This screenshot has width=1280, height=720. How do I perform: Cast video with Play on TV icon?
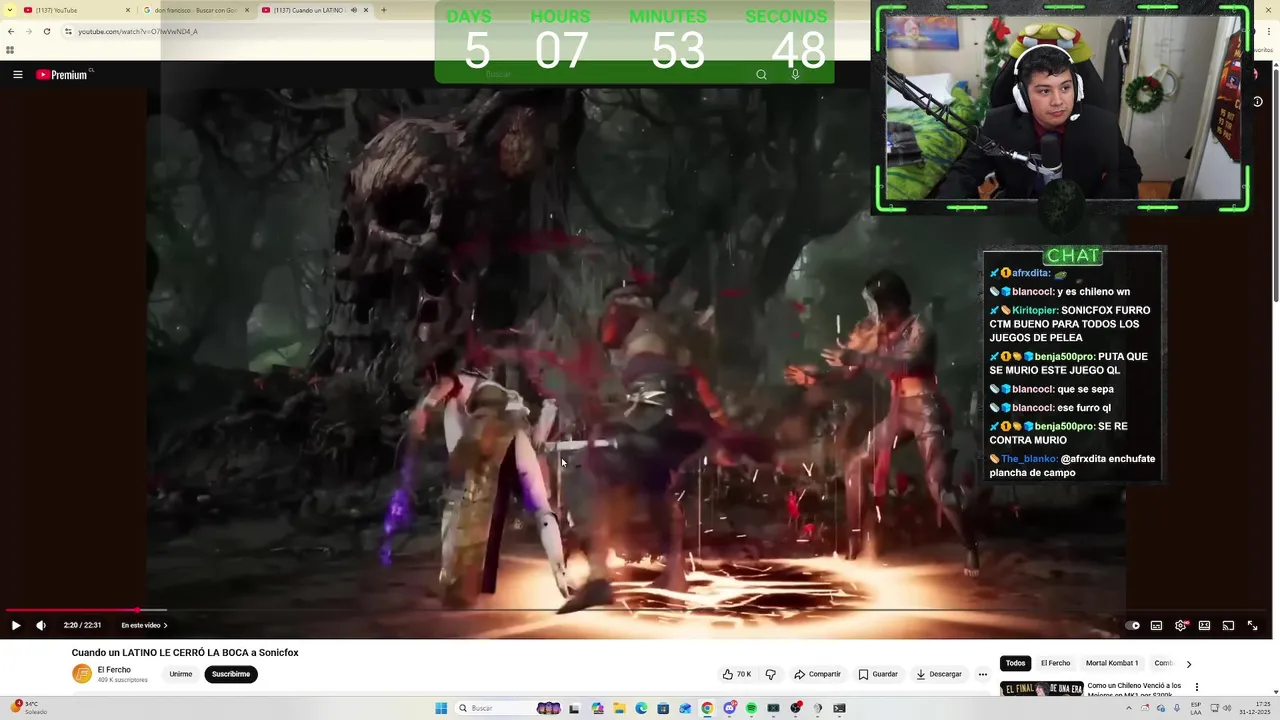point(1228,625)
